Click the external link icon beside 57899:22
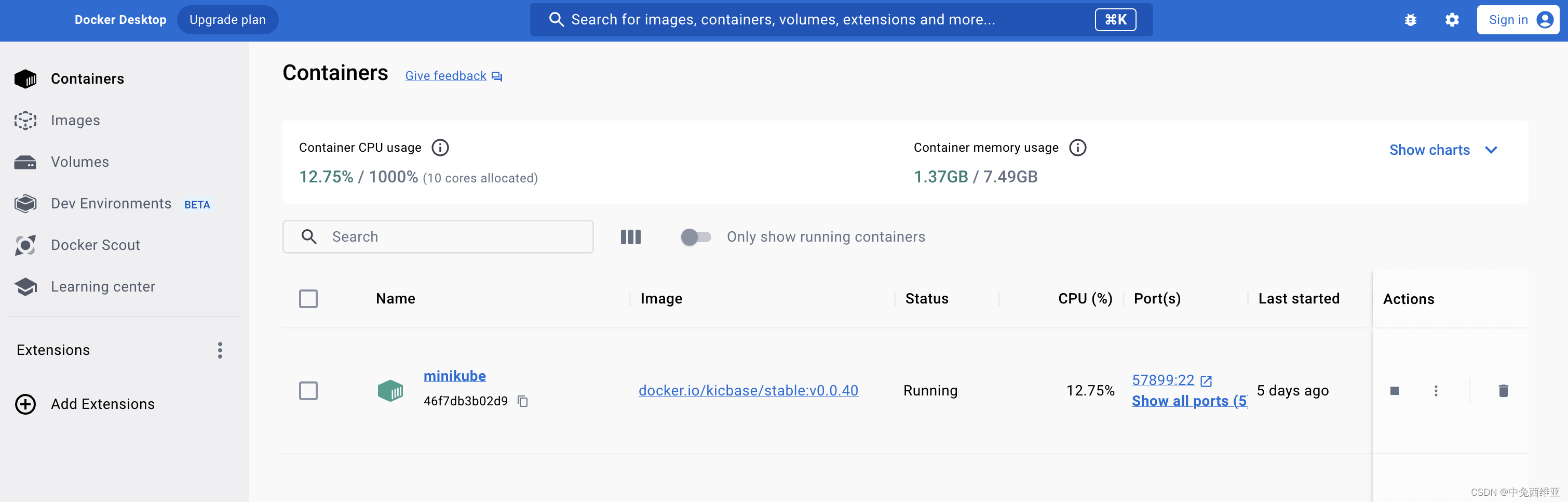 1206,381
